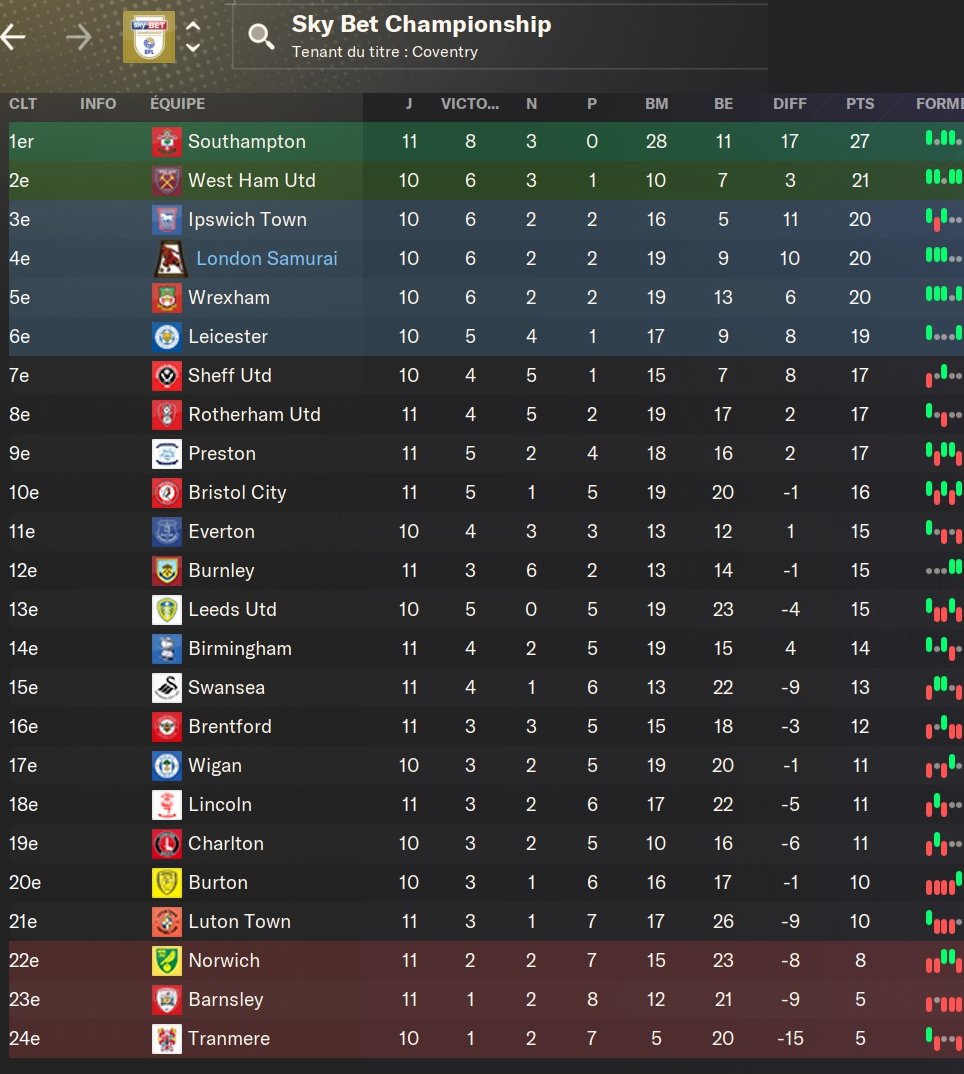Image resolution: width=964 pixels, height=1074 pixels.
Task: Switch to next competition with down chevron
Action: pyautogui.click(x=194, y=47)
